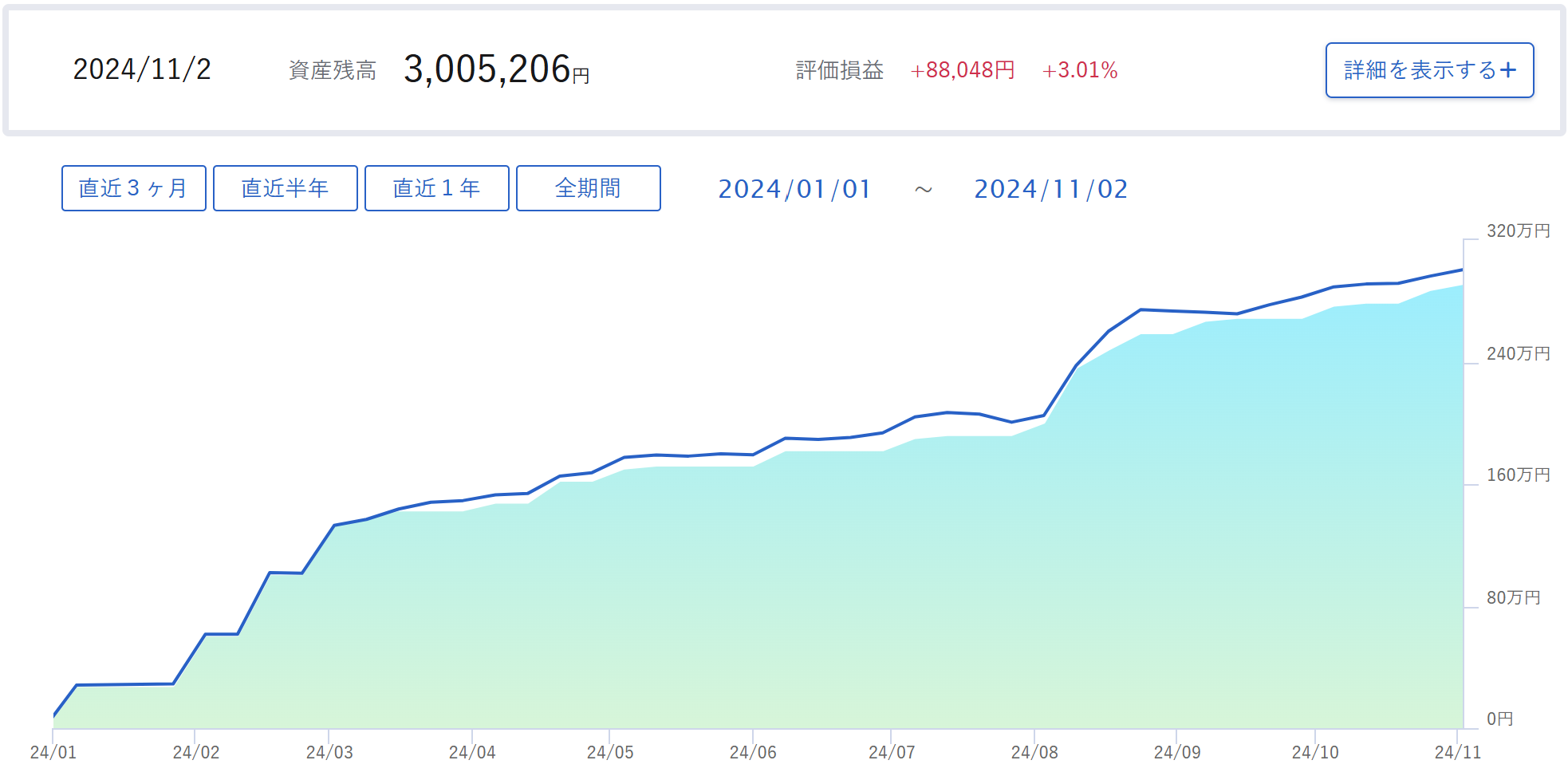Edit start date 2024/01/01

tap(794, 189)
